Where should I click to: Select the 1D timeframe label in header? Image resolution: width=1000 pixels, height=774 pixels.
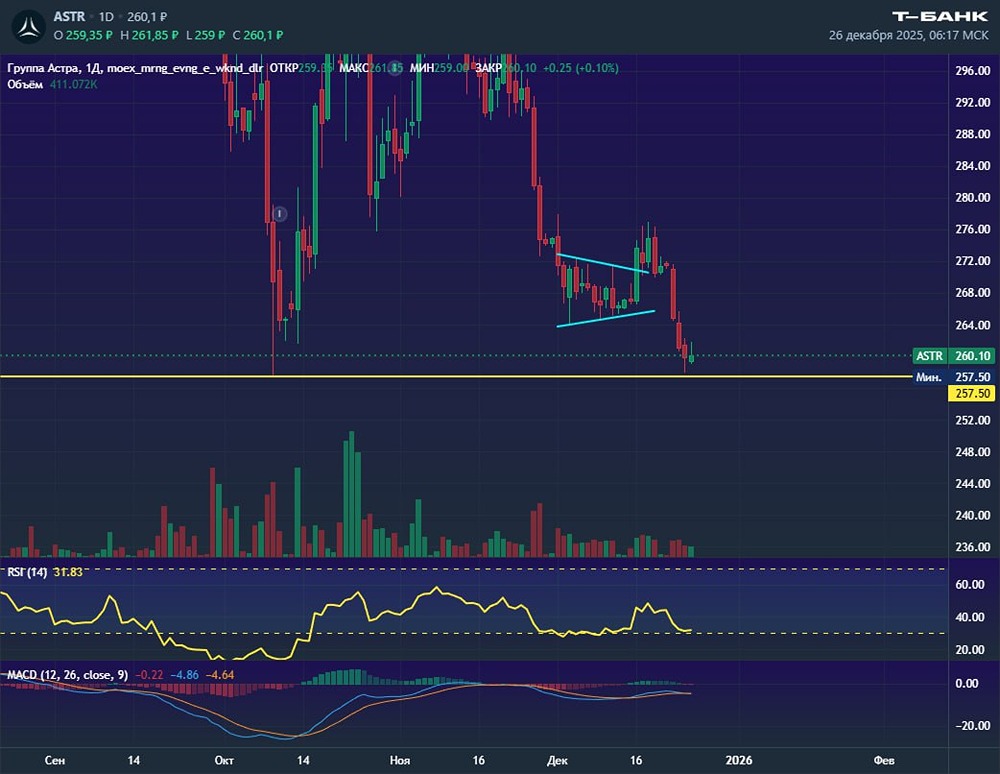[x=106, y=17]
